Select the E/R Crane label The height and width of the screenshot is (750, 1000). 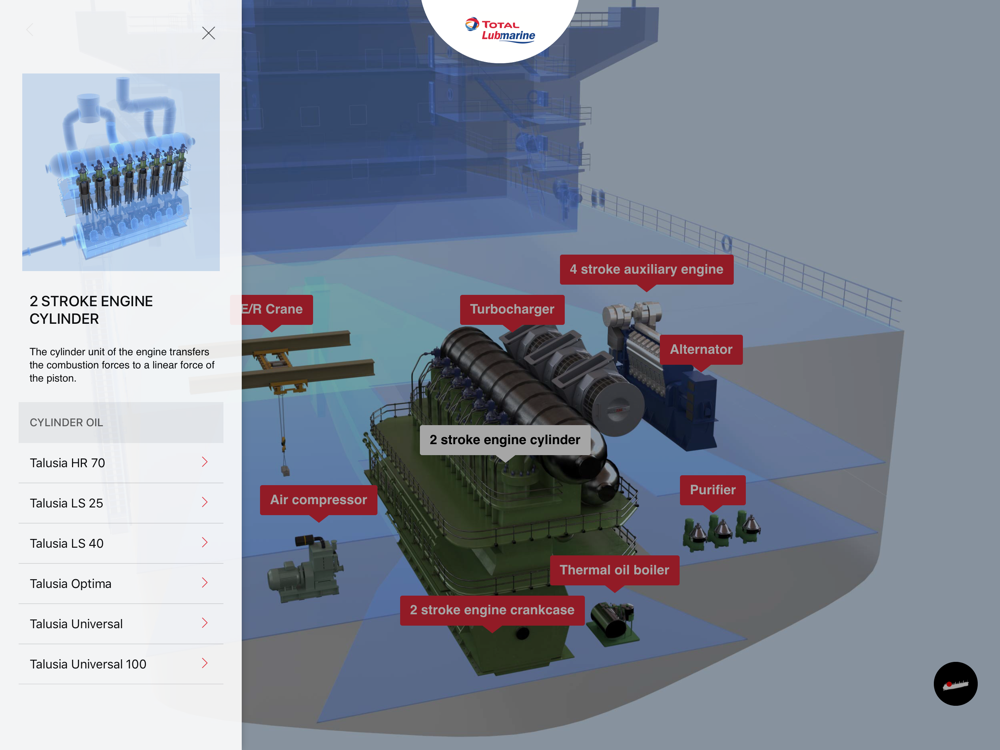coord(272,309)
